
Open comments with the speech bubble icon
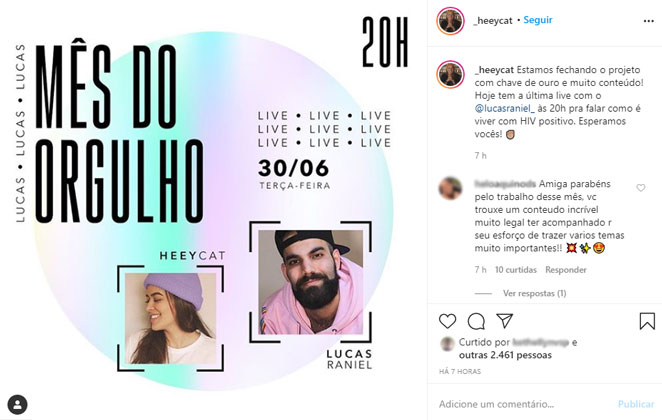click(476, 321)
